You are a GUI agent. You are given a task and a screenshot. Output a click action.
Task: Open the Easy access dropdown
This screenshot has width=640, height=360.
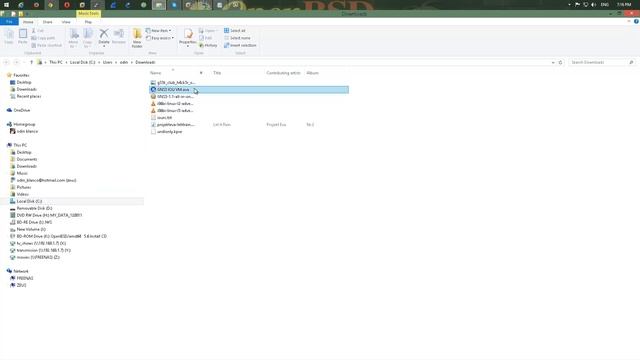click(160, 38)
